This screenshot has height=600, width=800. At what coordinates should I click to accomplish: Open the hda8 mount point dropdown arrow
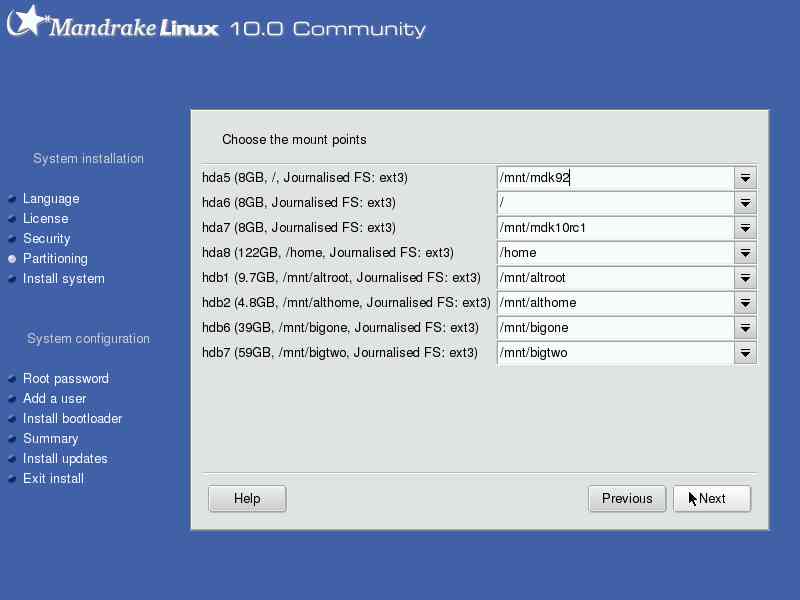745,253
